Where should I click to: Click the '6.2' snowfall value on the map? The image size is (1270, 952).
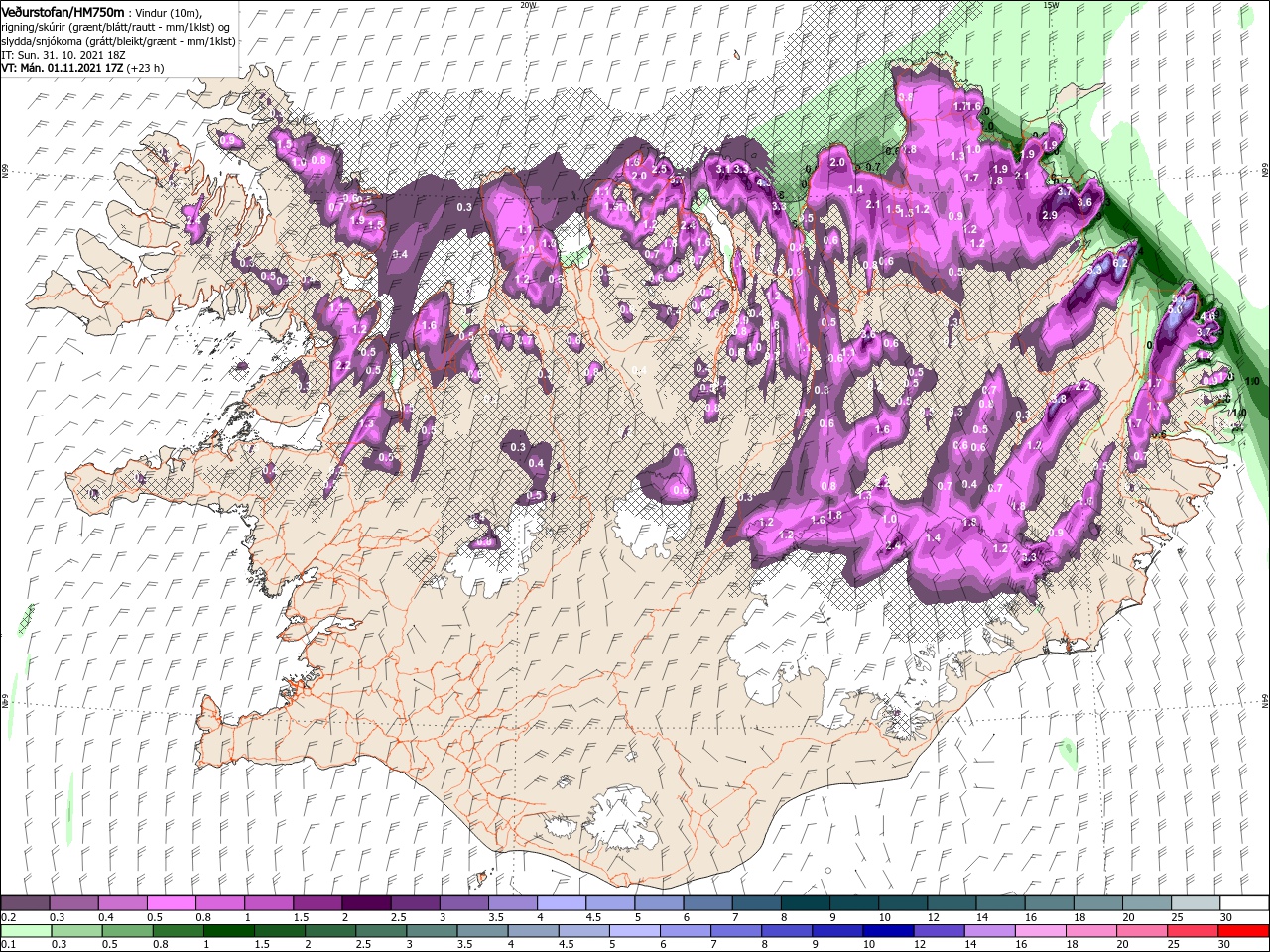pyautogui.click(x=1122, y=264)
